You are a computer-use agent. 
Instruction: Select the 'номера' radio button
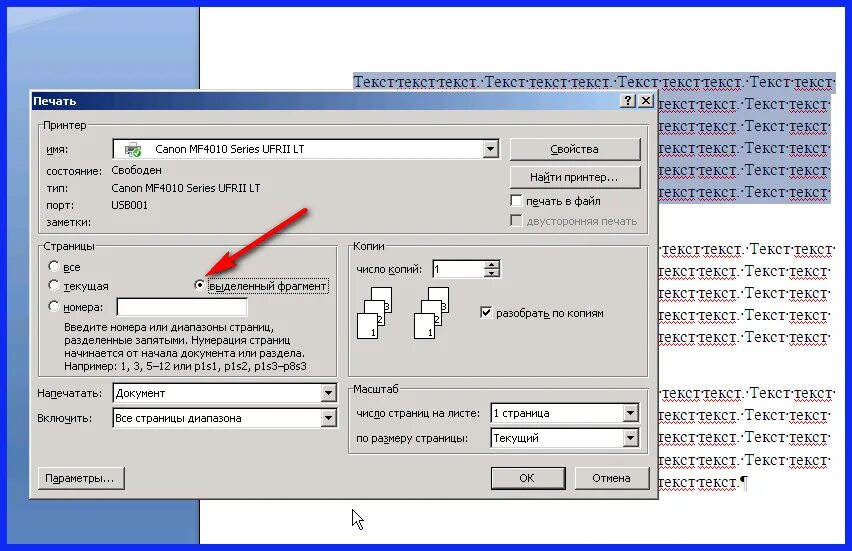[x=53, y=306]
